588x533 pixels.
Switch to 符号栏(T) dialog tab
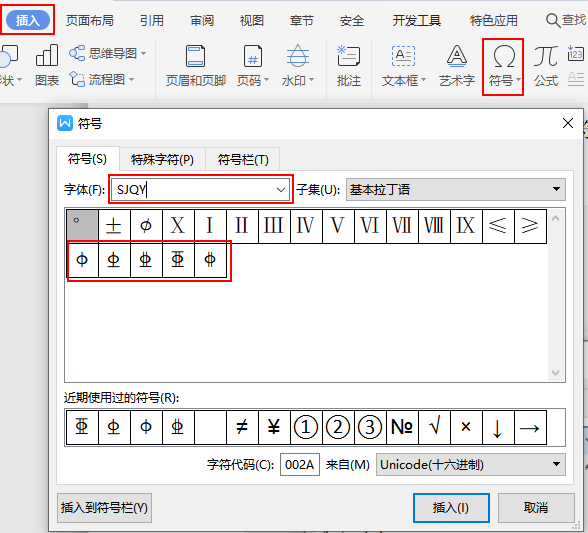pos(243,159)
